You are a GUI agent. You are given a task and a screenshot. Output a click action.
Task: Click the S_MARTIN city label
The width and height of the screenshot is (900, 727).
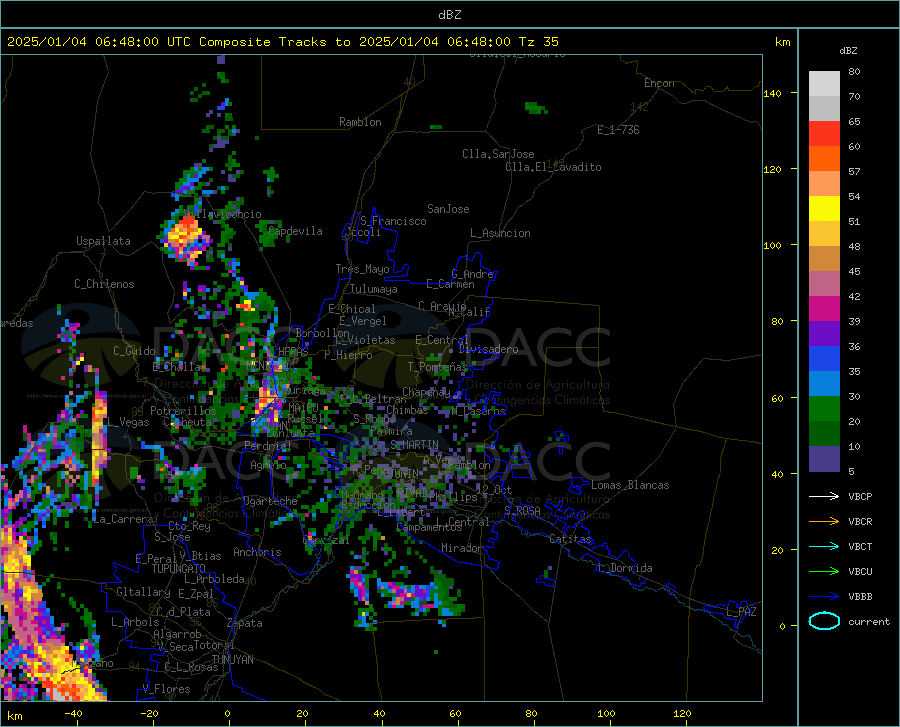(x=414, y=445)
